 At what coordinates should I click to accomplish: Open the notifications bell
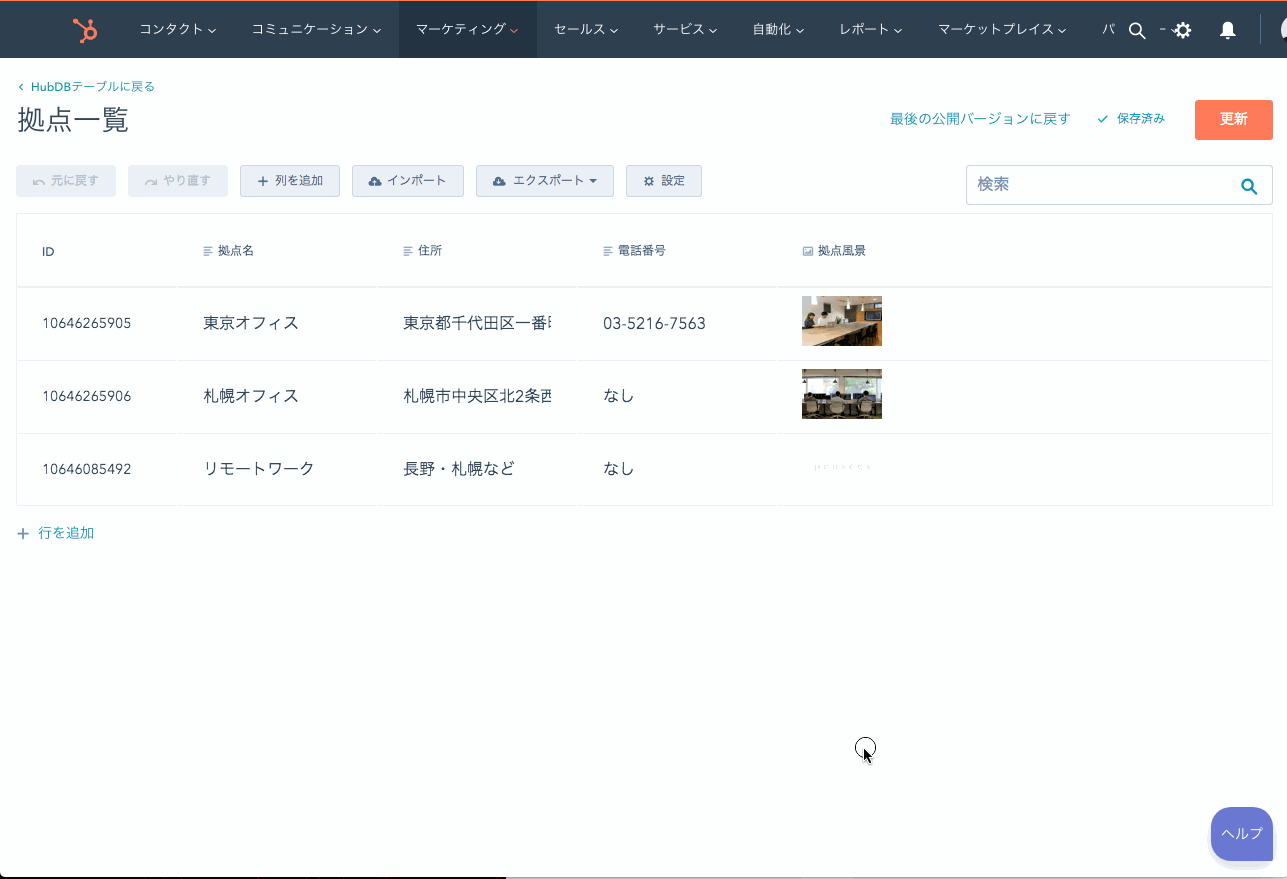click(1228, 31)
